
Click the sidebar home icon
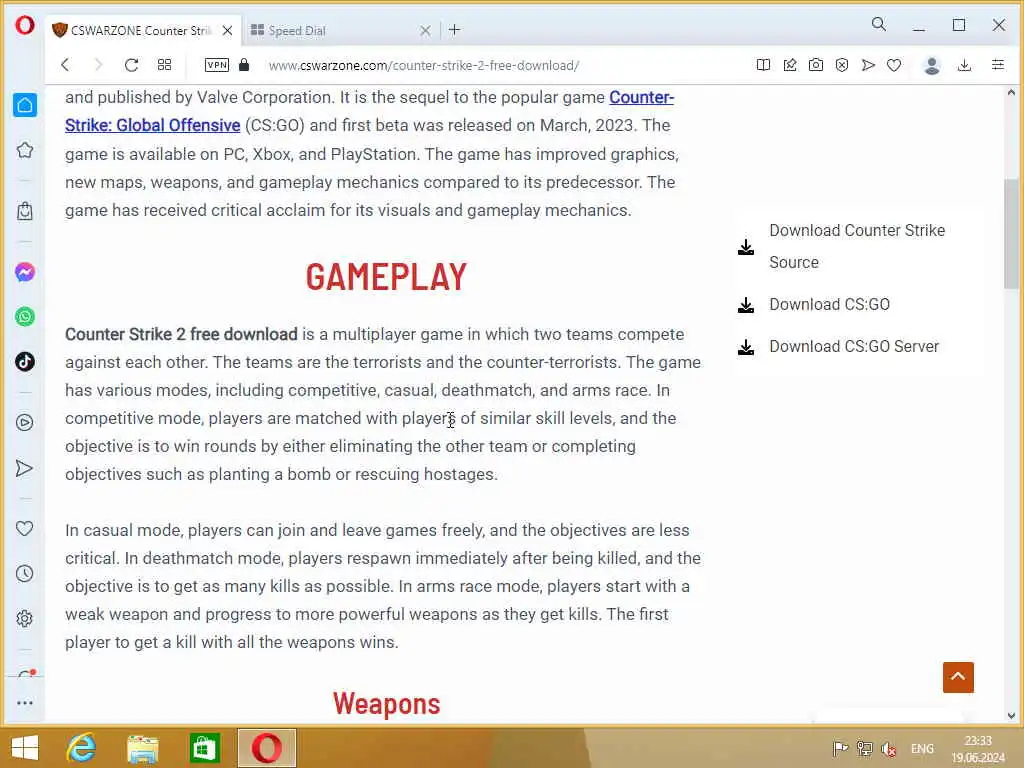click(x=25, y=105)
